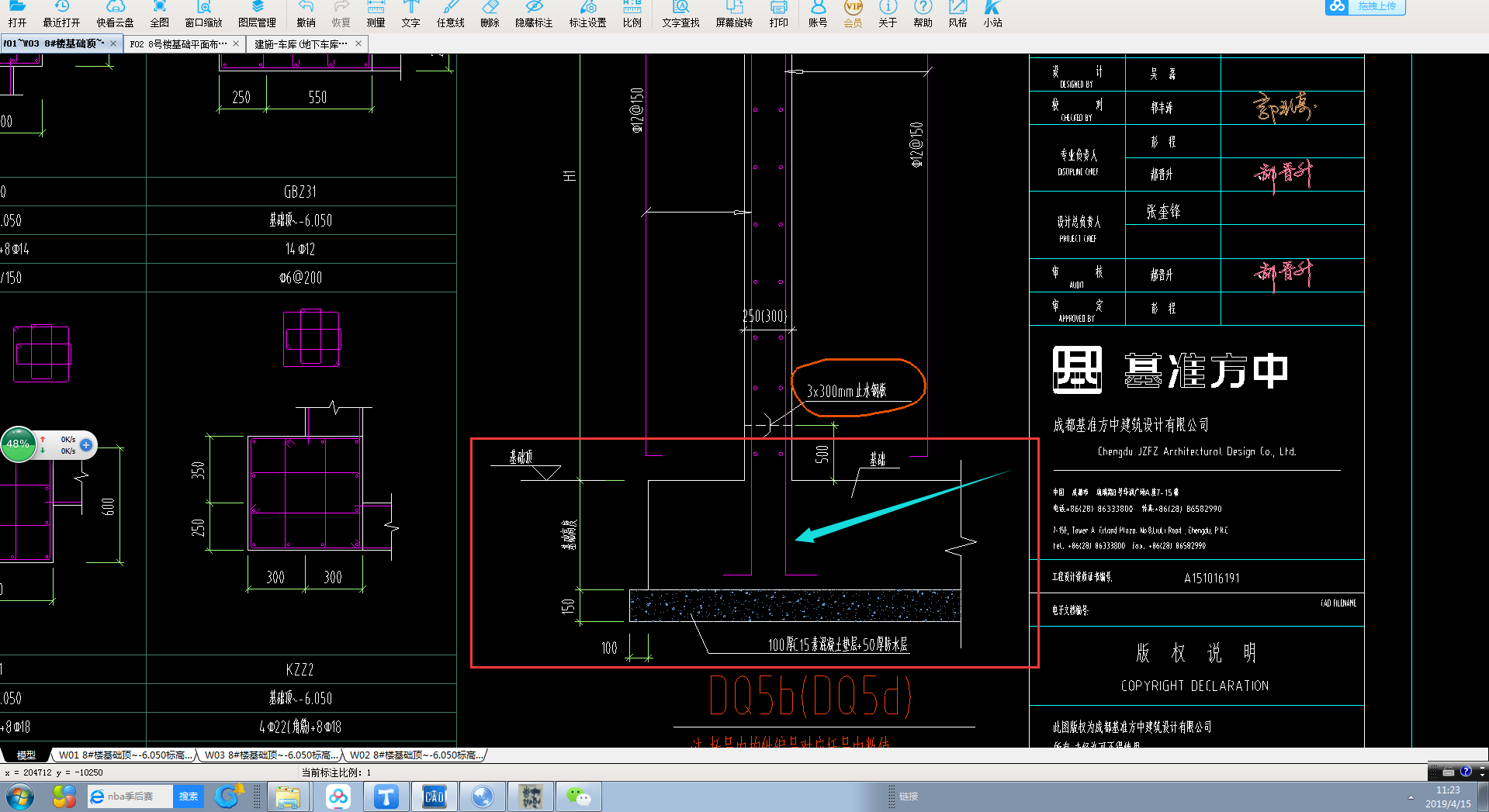Click the 3x300mm止水钢板 drawing label
The height and width of the screenshot is (812, 1489).
click(x=846, y=391)
